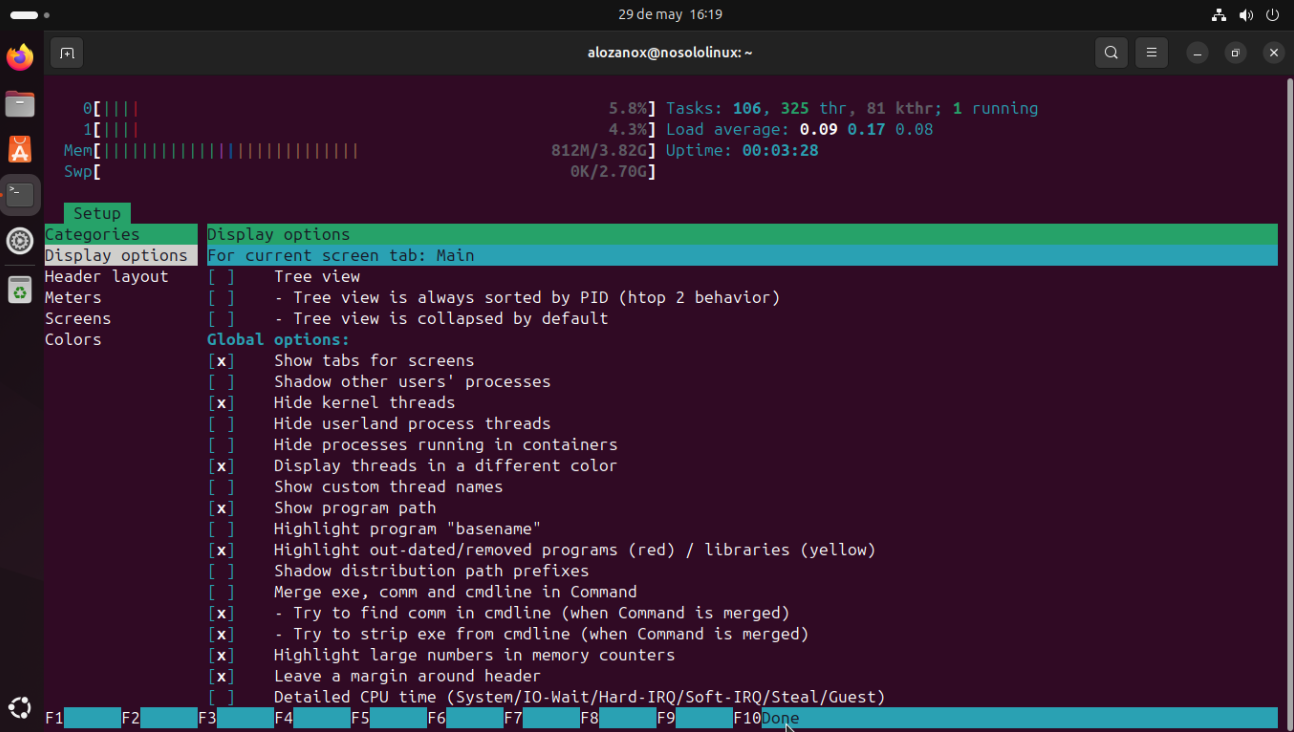Open the Files app in dock

click(20, 103)
